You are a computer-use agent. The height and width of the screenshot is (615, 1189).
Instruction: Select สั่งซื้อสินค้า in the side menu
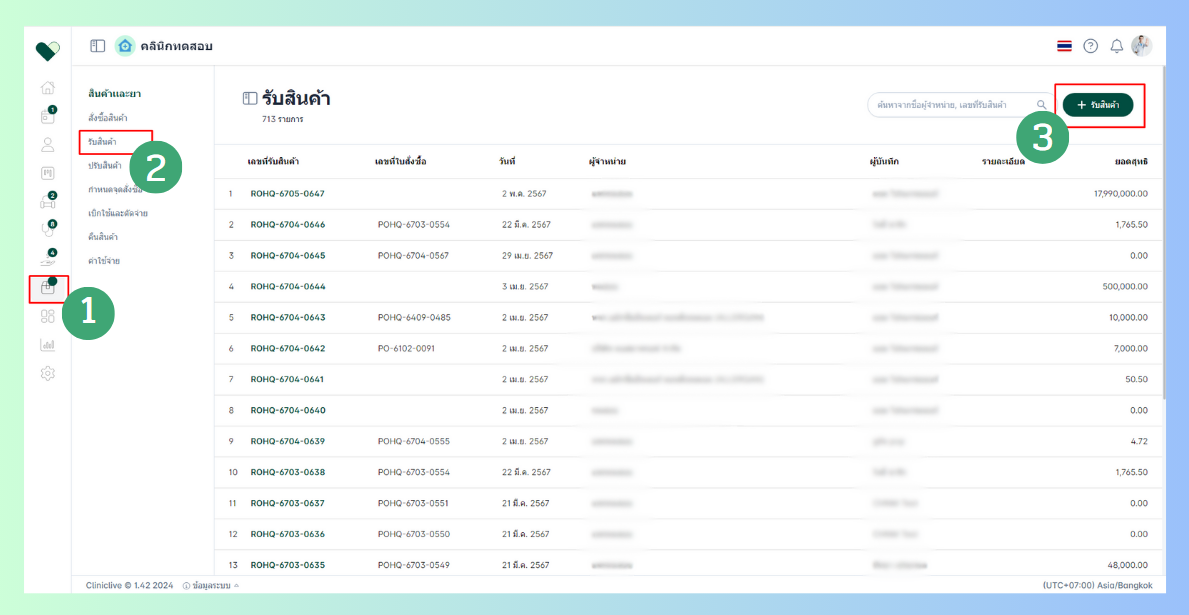107,118
